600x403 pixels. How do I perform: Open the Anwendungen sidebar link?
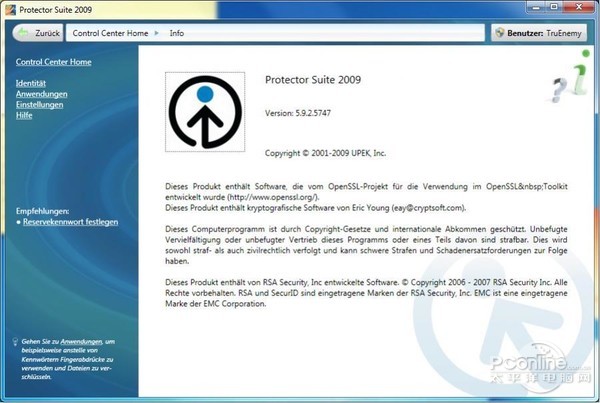(41, 94)
